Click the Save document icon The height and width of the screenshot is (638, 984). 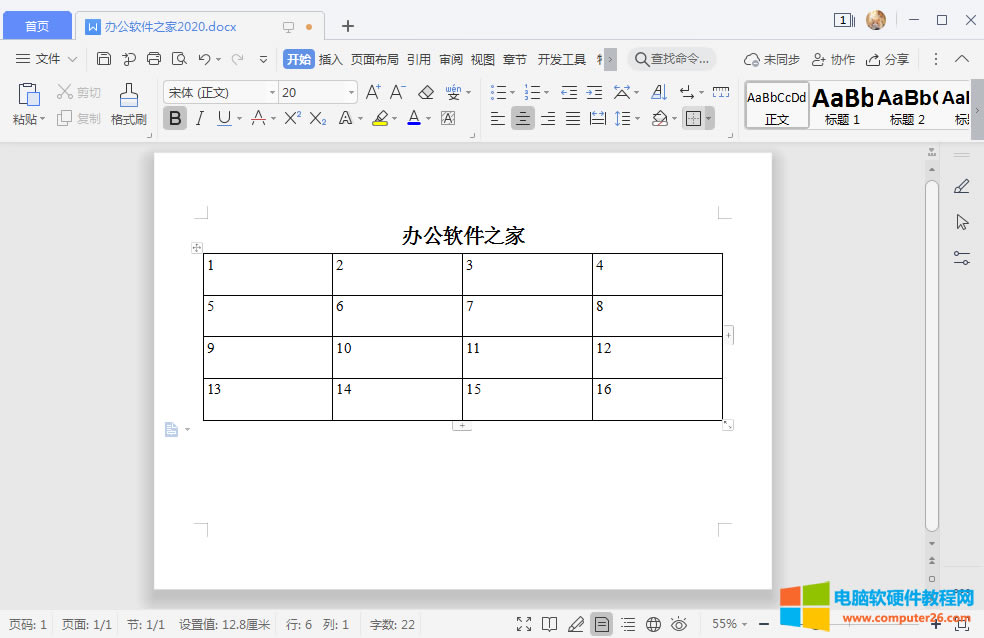point(104,59)
